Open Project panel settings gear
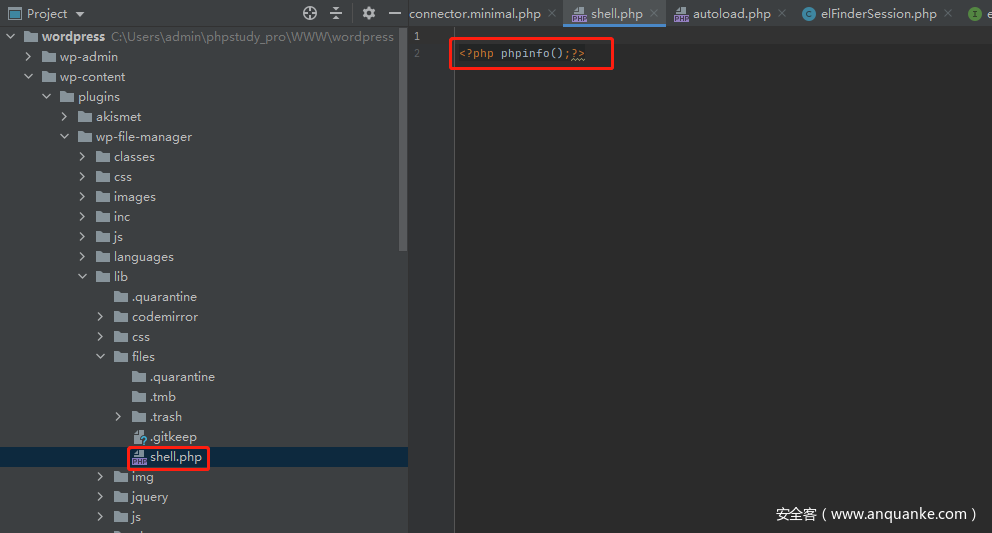Screen dimensions: 992x533 pos(369,13)
